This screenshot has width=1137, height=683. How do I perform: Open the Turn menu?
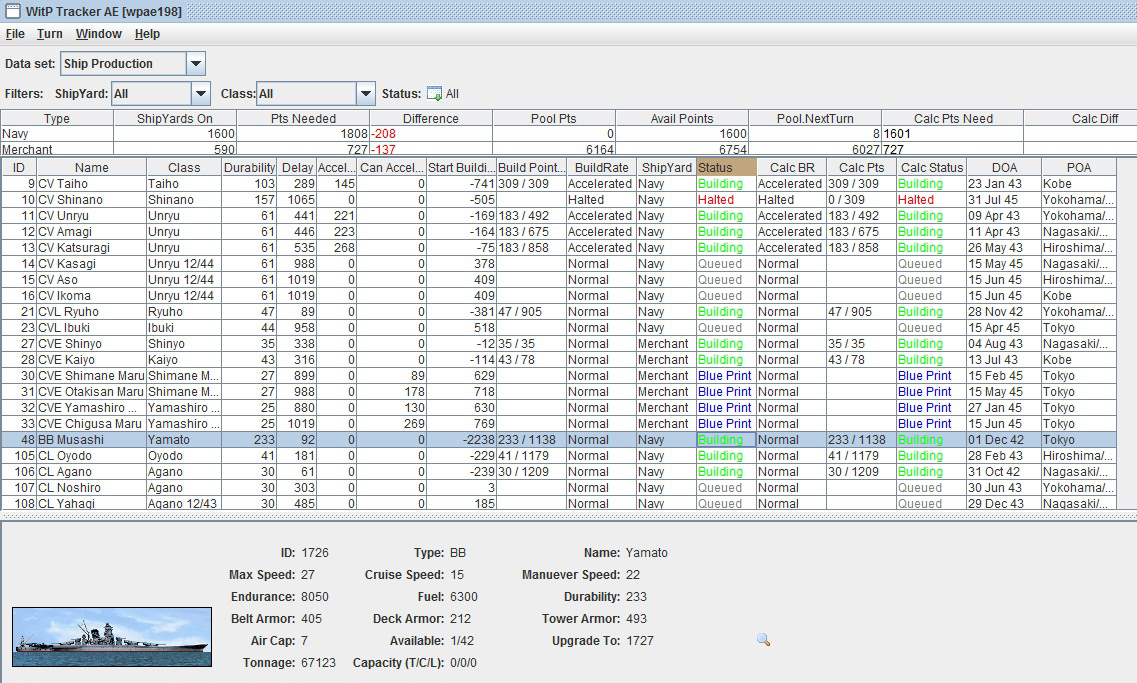pyautogui.click(x=49, y=34)
